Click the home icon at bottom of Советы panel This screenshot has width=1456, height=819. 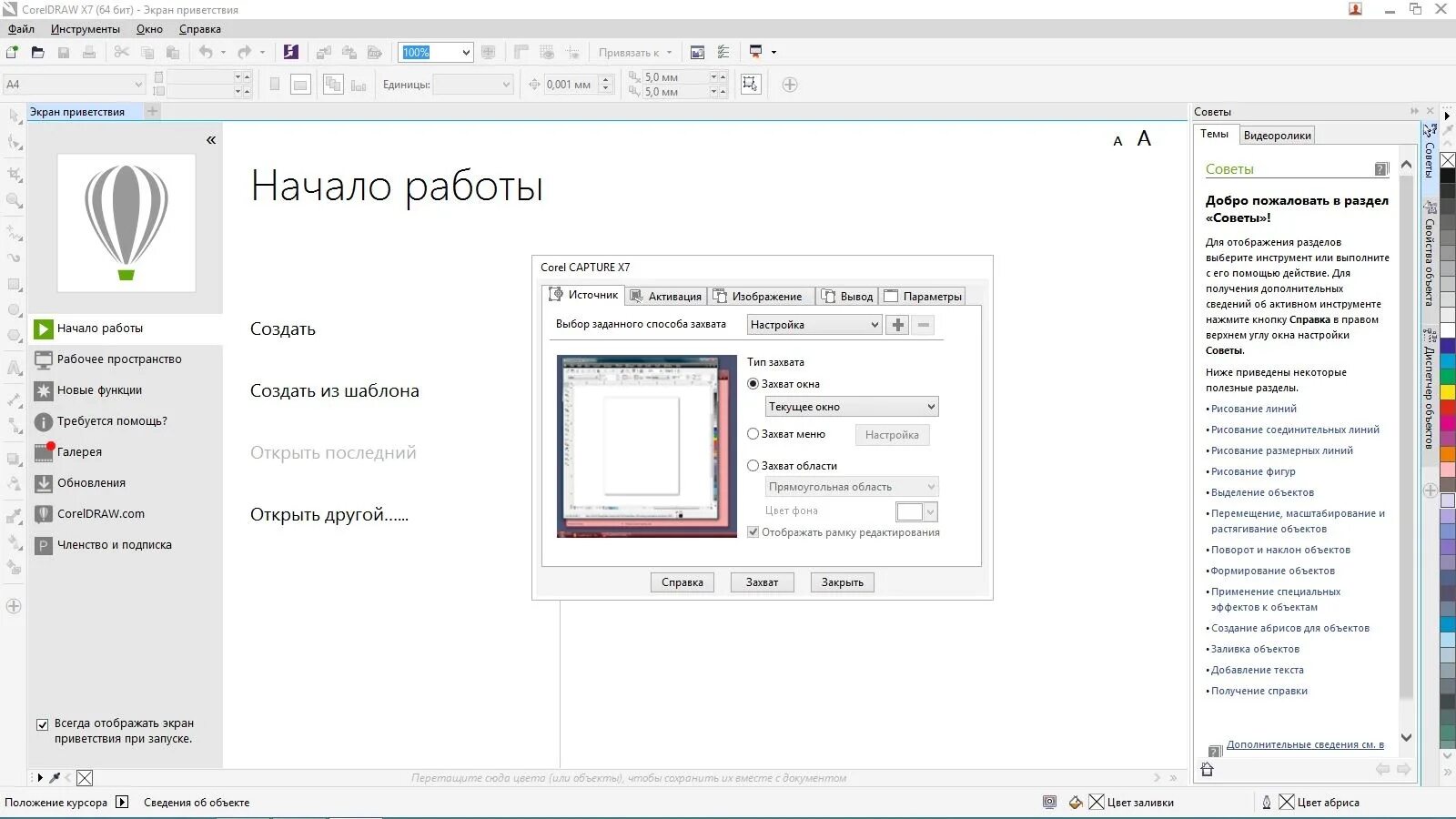[x=1208, y=769]
